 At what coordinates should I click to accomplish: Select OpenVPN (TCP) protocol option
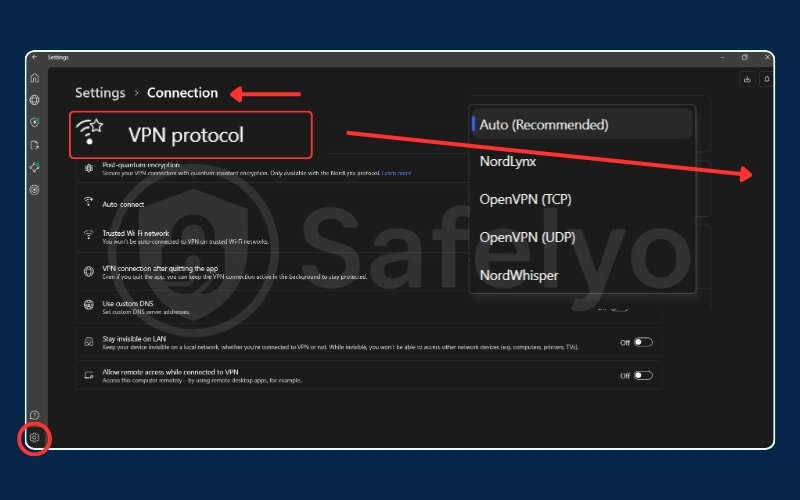525,199
